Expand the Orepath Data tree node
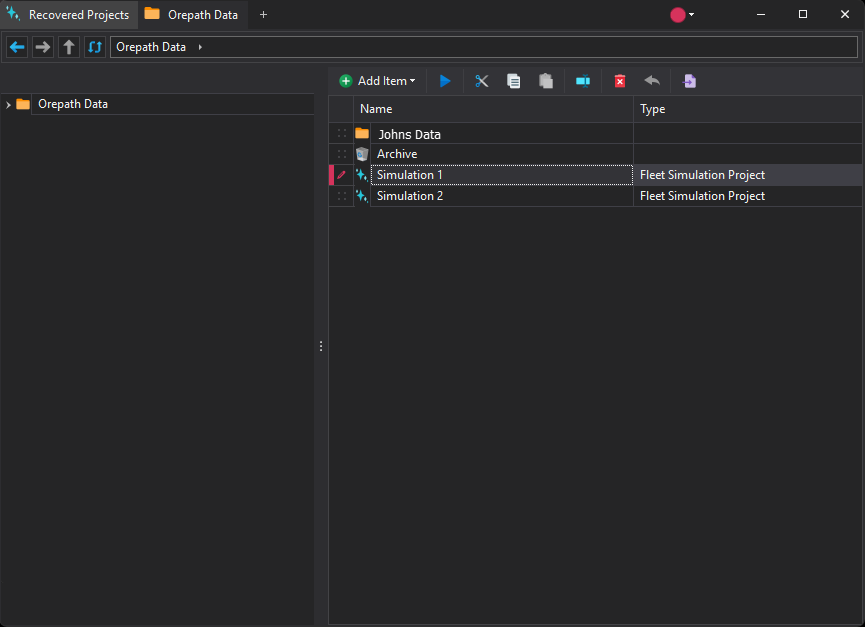Viewport: 865px width, 627px height. click(x=8, y=105)
